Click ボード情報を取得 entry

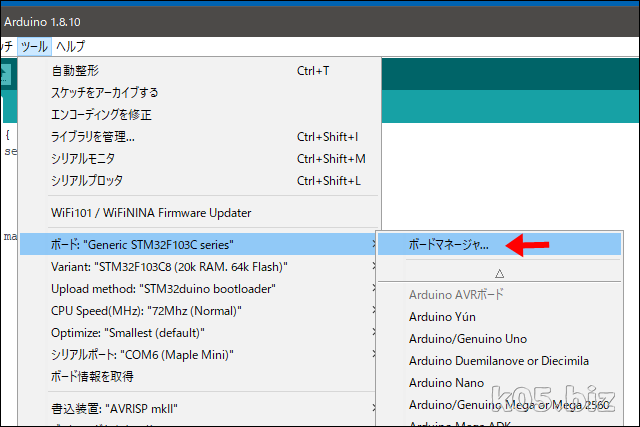200,376
